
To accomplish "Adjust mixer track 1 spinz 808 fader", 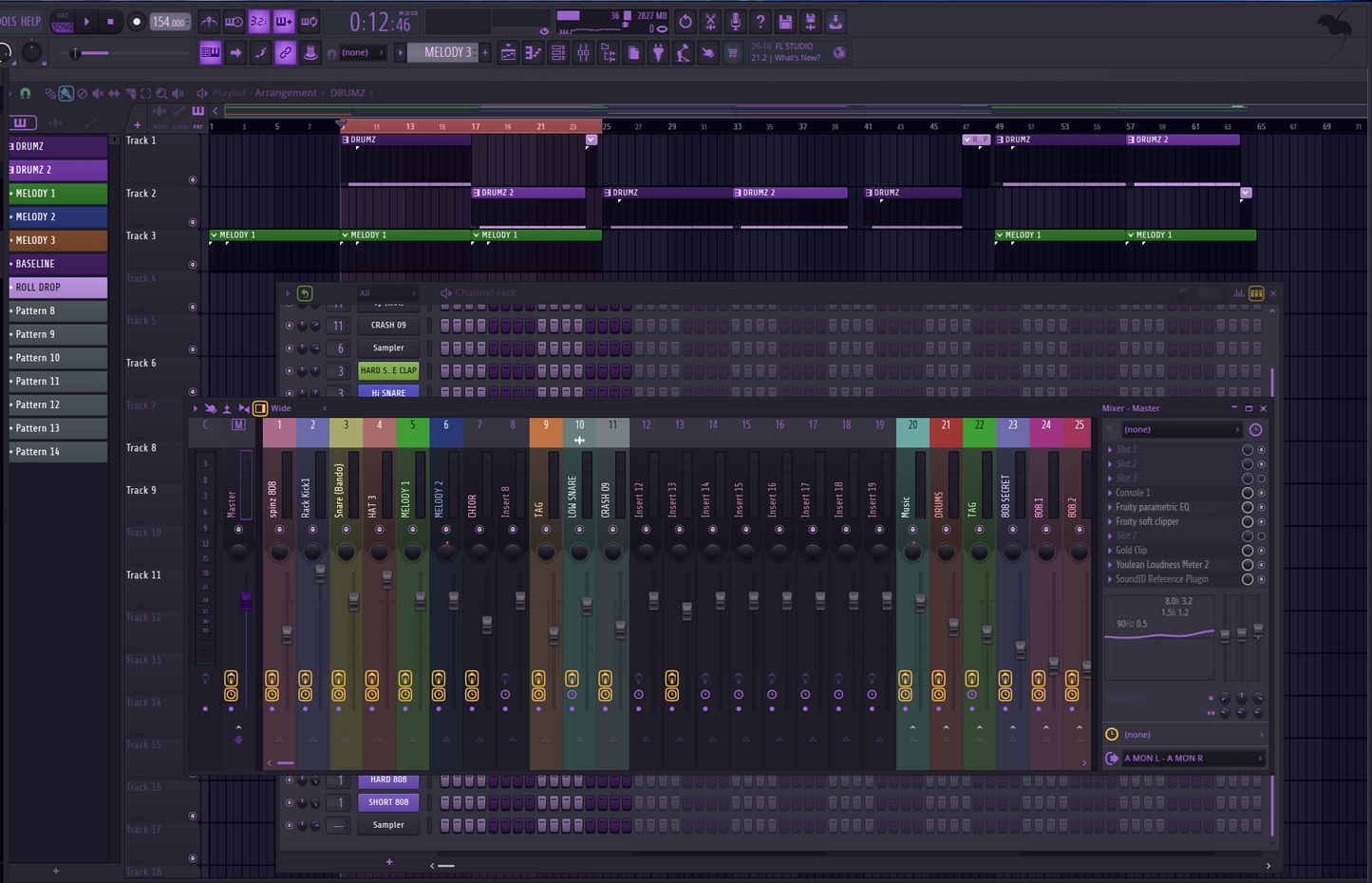I will (287, 635).
